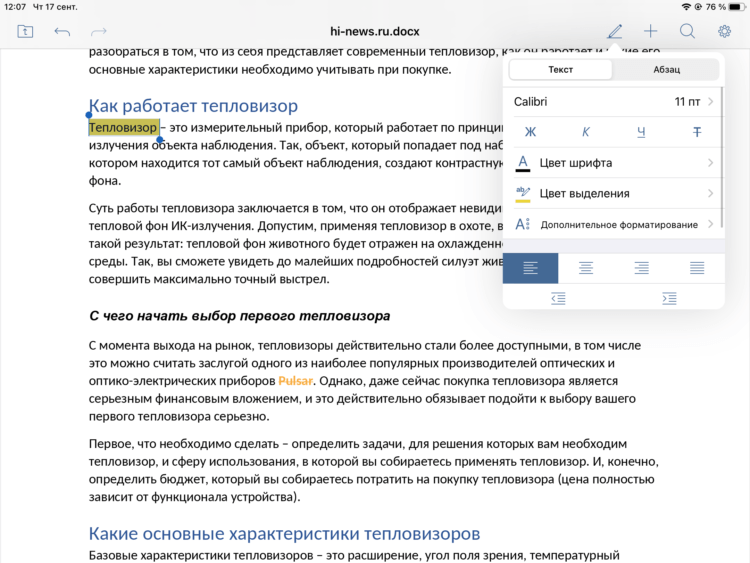Viewport: 750px width, 563px height.
Task: Tap the Wi-Fi status icon
Action: (686, 7)
